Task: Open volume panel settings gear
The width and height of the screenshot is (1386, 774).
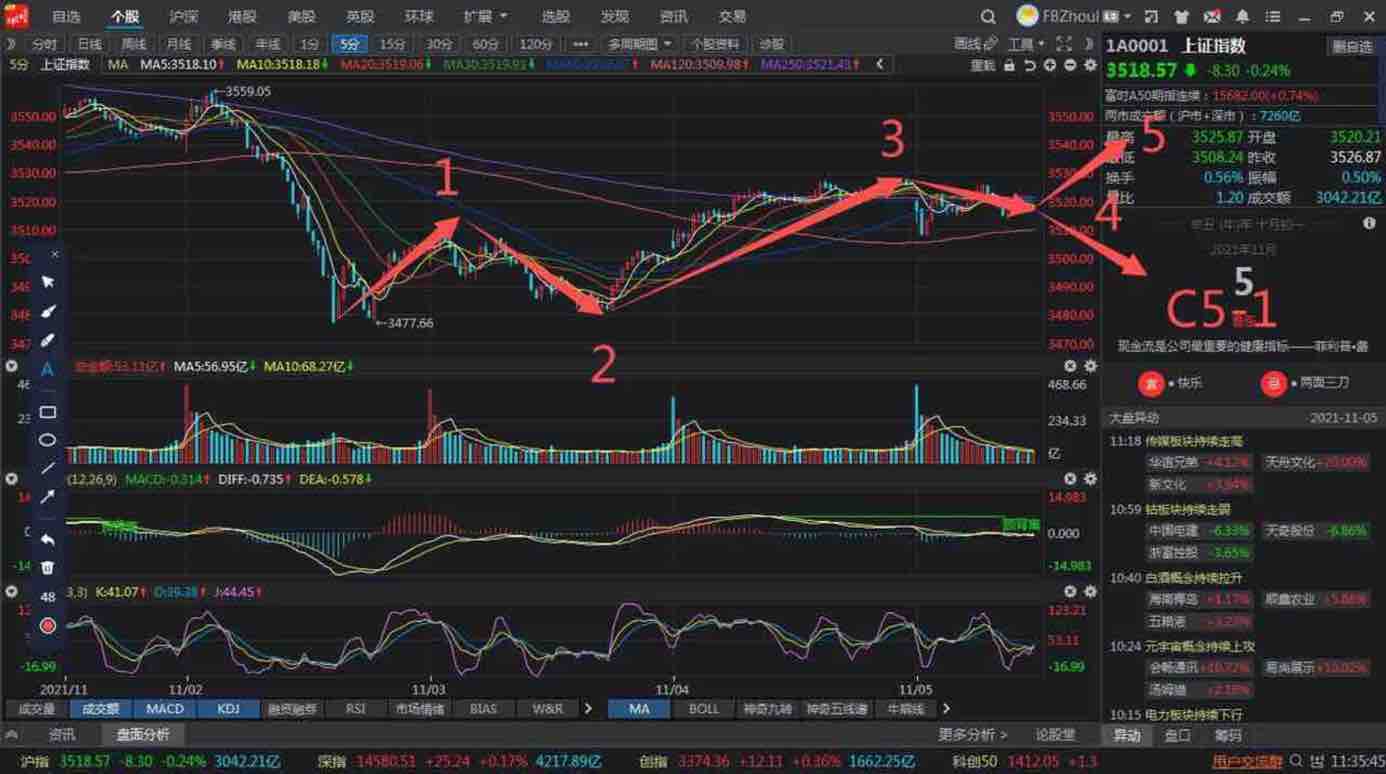Action: point(1090,367)
